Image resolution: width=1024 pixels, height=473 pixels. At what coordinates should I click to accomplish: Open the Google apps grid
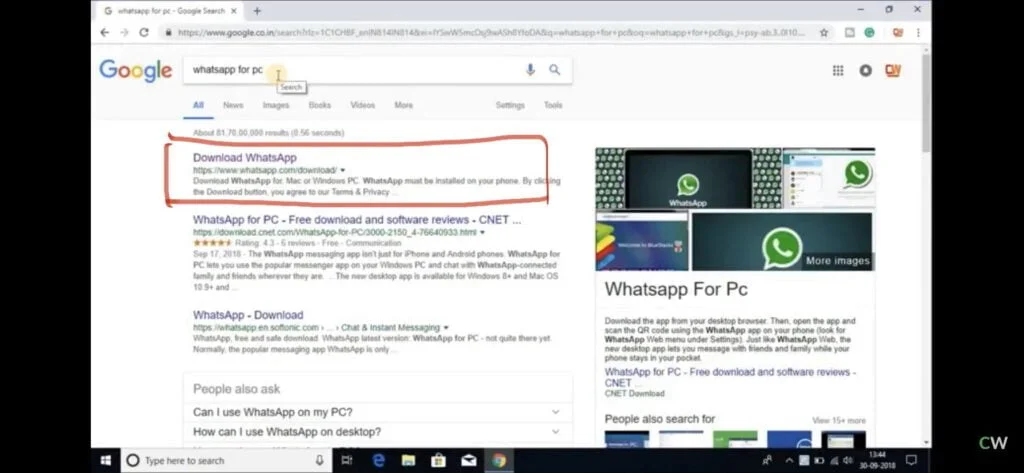(x=838, y=70)
